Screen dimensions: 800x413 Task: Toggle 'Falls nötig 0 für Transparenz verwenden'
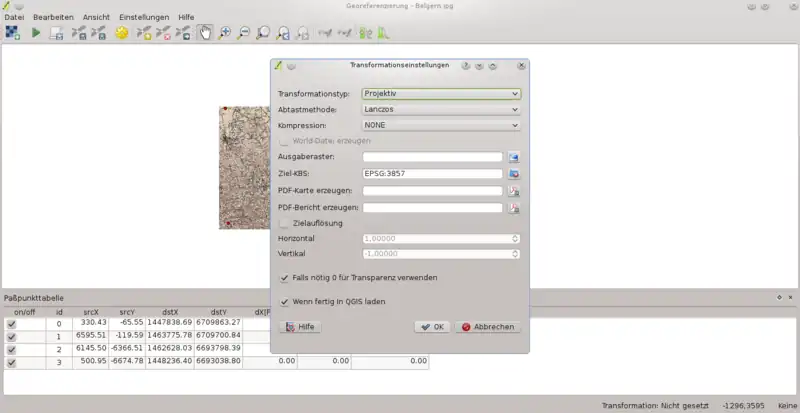286,277
